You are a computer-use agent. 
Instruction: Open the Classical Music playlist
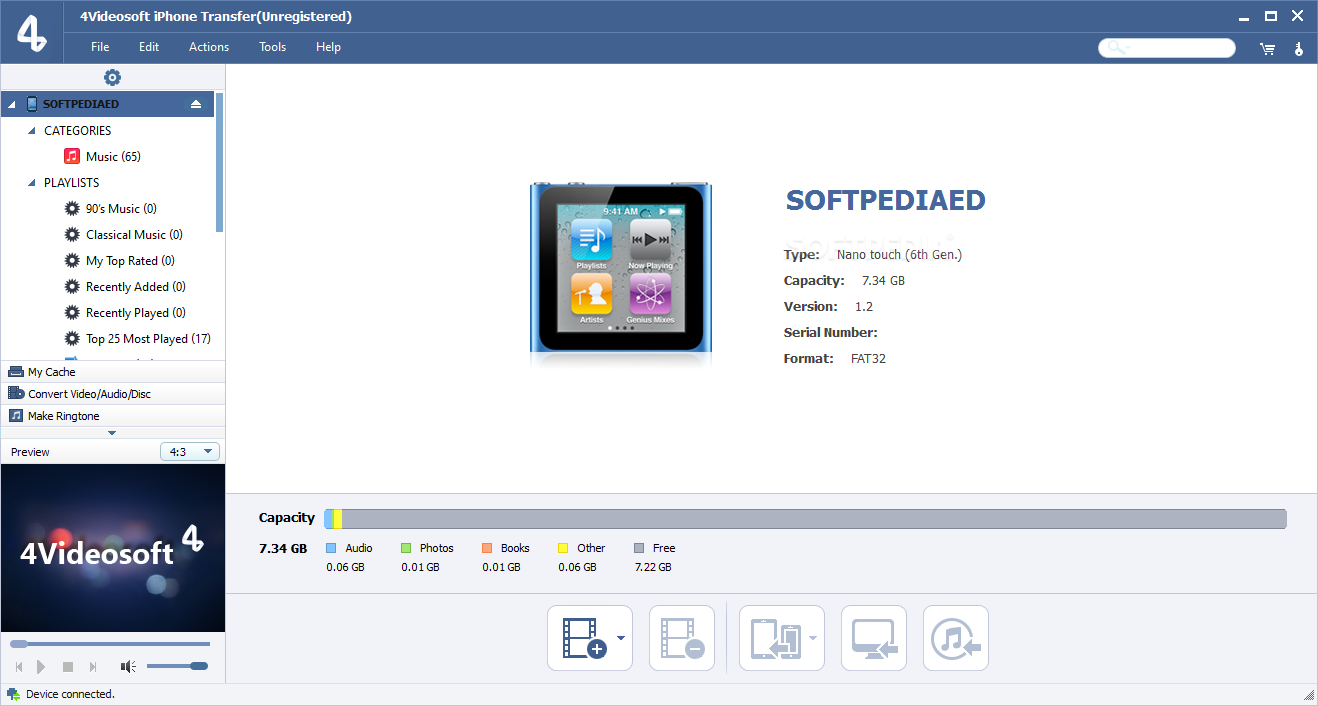tap(134, 235)
